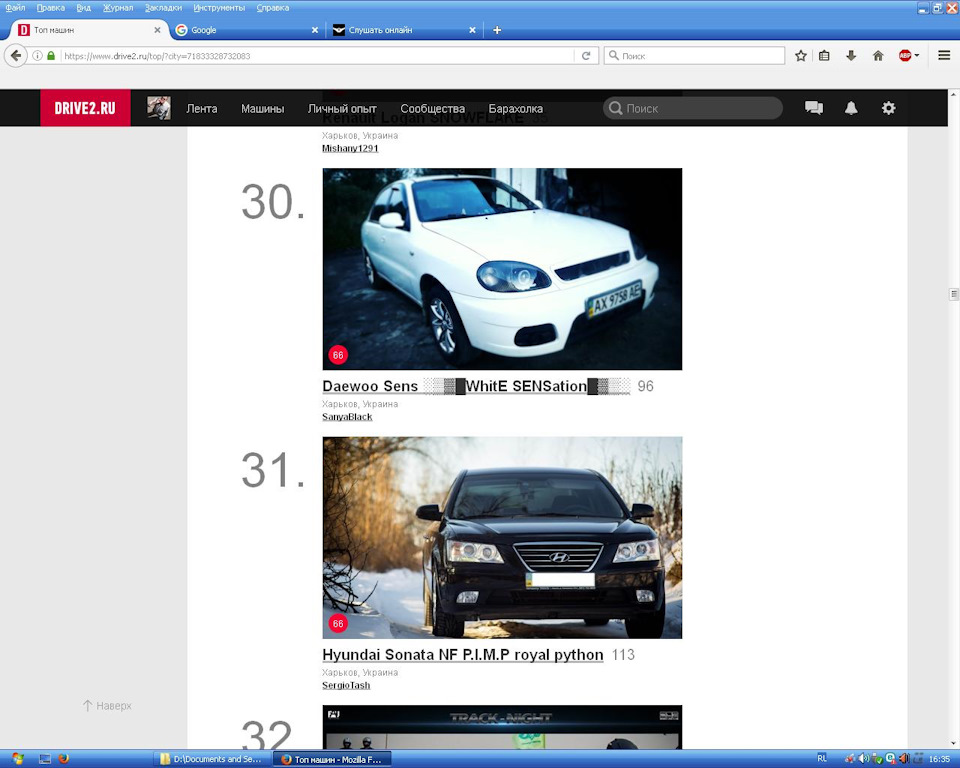Switch to the Google tab
This screenshot has width=960, height=768.
pos(247,30)
